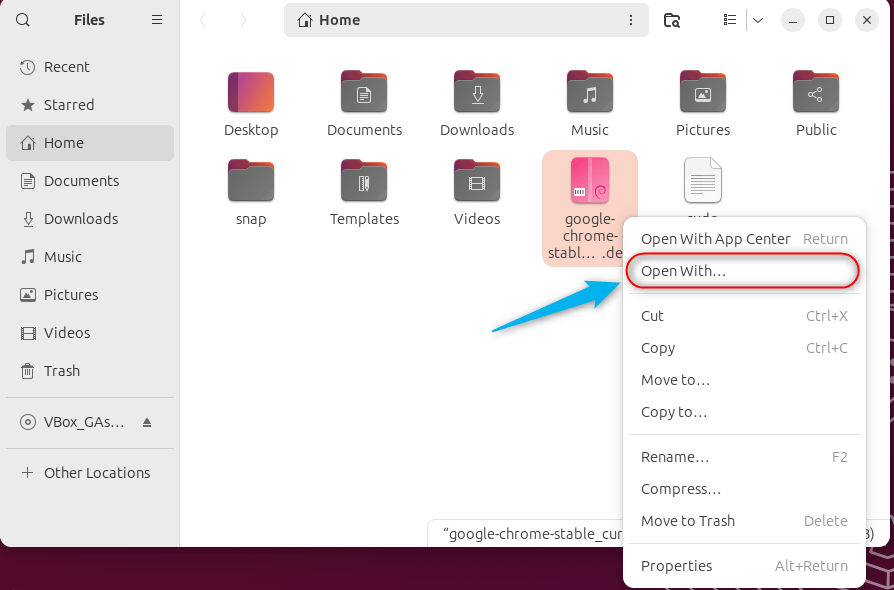The height and width of the screenshot is (590, 894).
Task: Select the Templates folder icon
Action: tap(364, 181)
